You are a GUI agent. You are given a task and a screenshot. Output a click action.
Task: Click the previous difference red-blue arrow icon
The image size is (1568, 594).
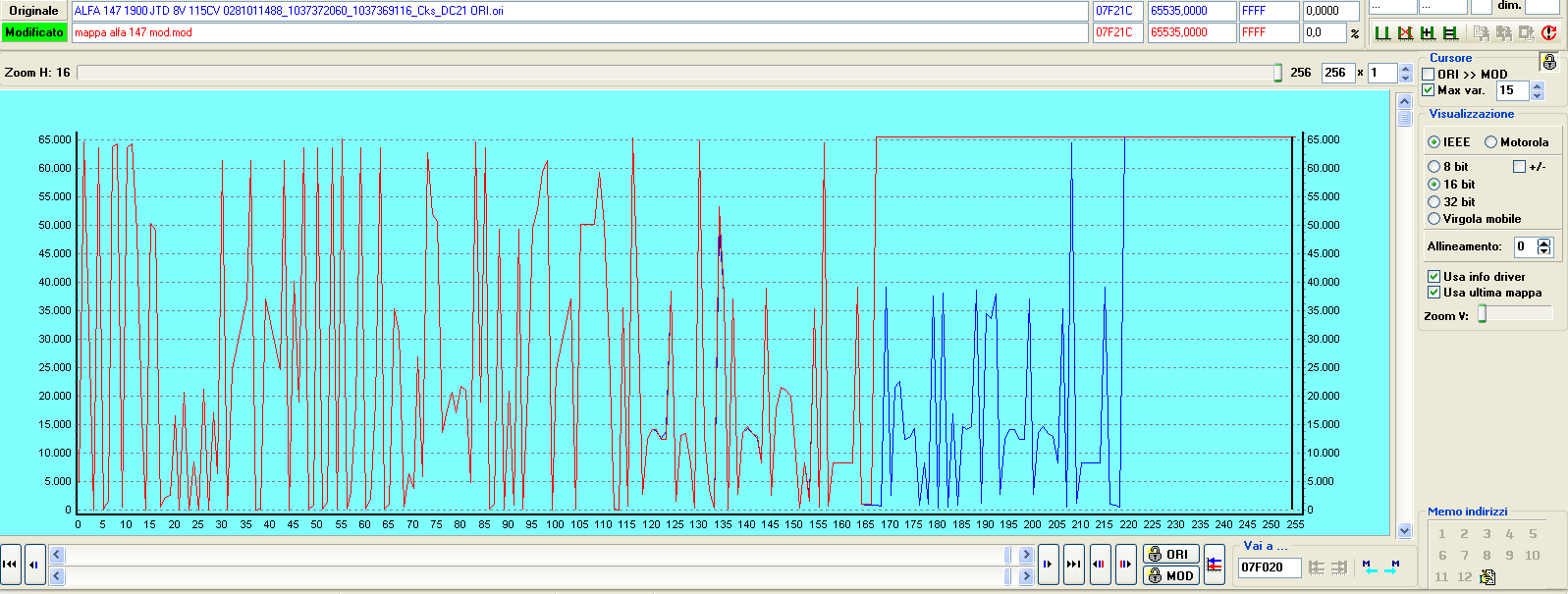(1100, 564)
